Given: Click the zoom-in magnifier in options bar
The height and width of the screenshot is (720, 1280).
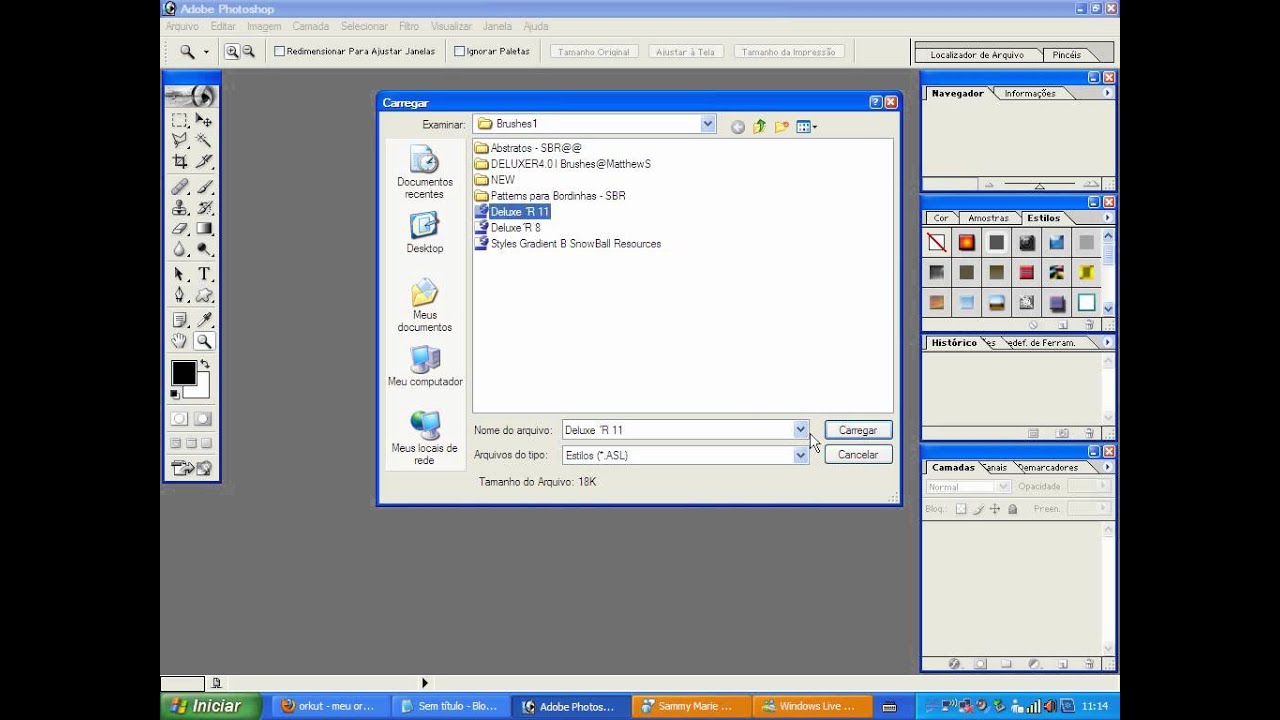Looking at the screenshot, I should 232,51.
